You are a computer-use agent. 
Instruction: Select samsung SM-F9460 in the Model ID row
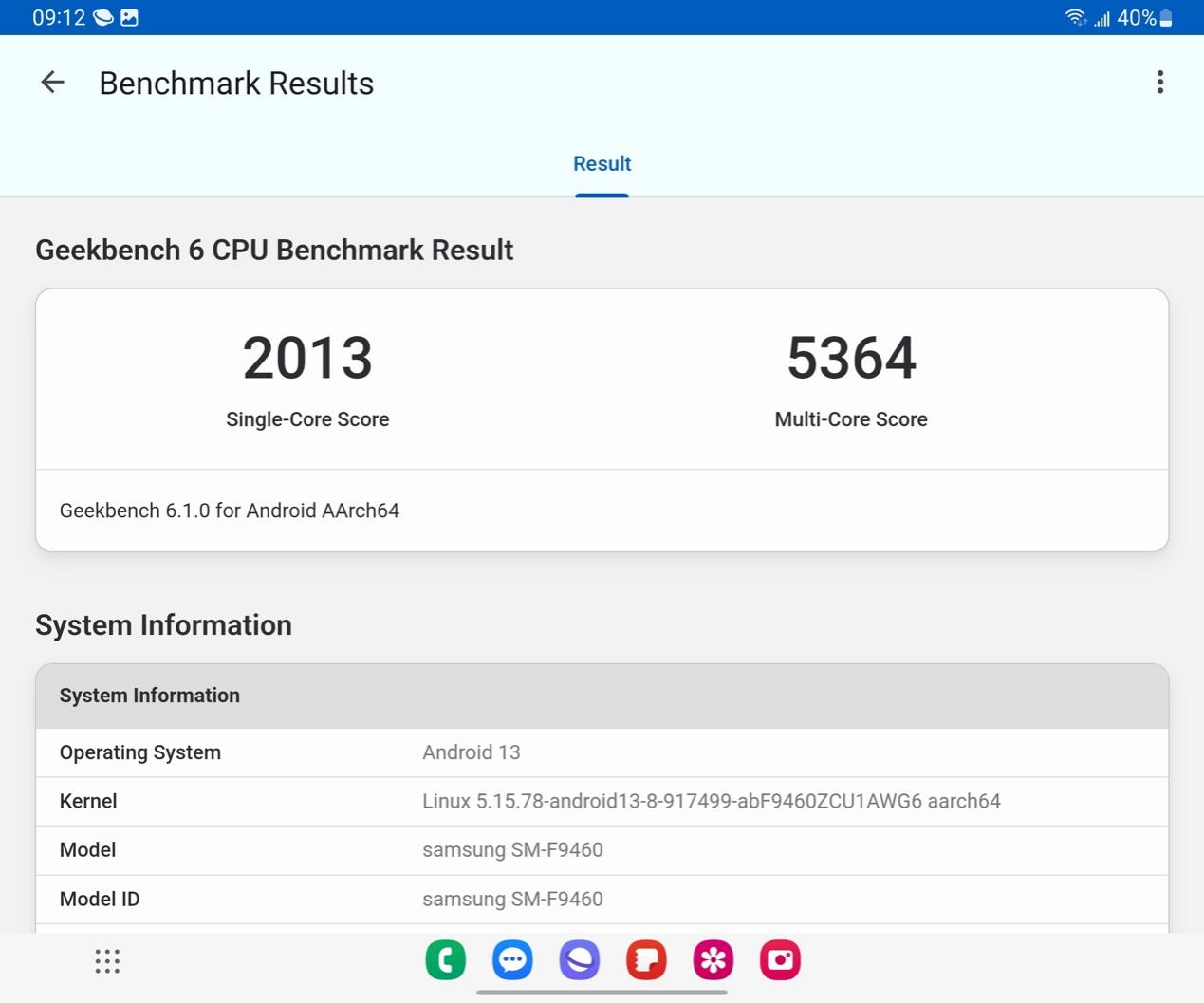[512, 899]
